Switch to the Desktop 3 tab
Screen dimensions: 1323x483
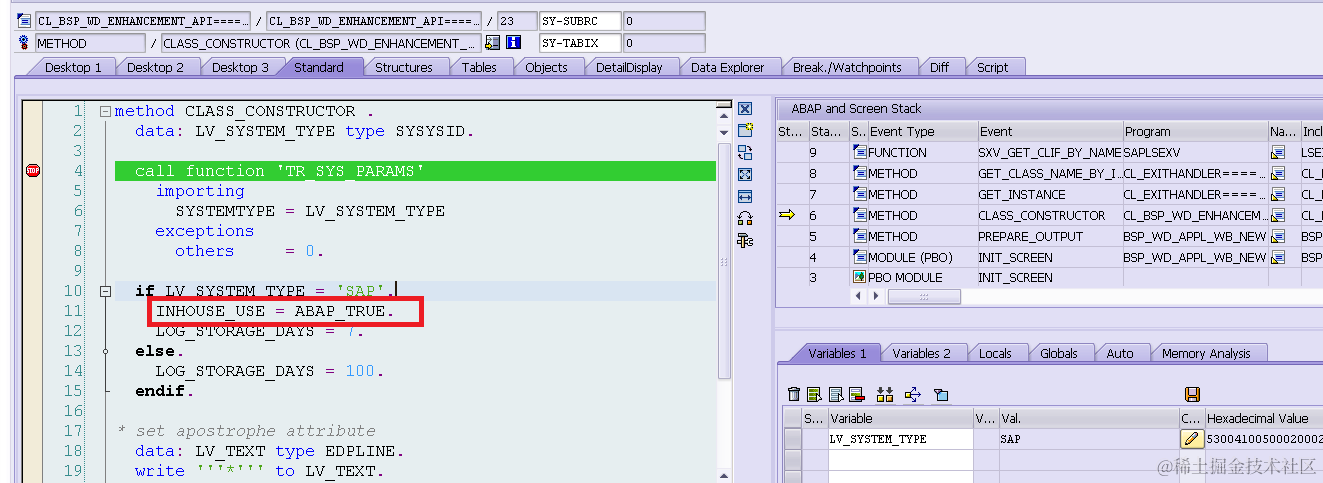point(240,67)
